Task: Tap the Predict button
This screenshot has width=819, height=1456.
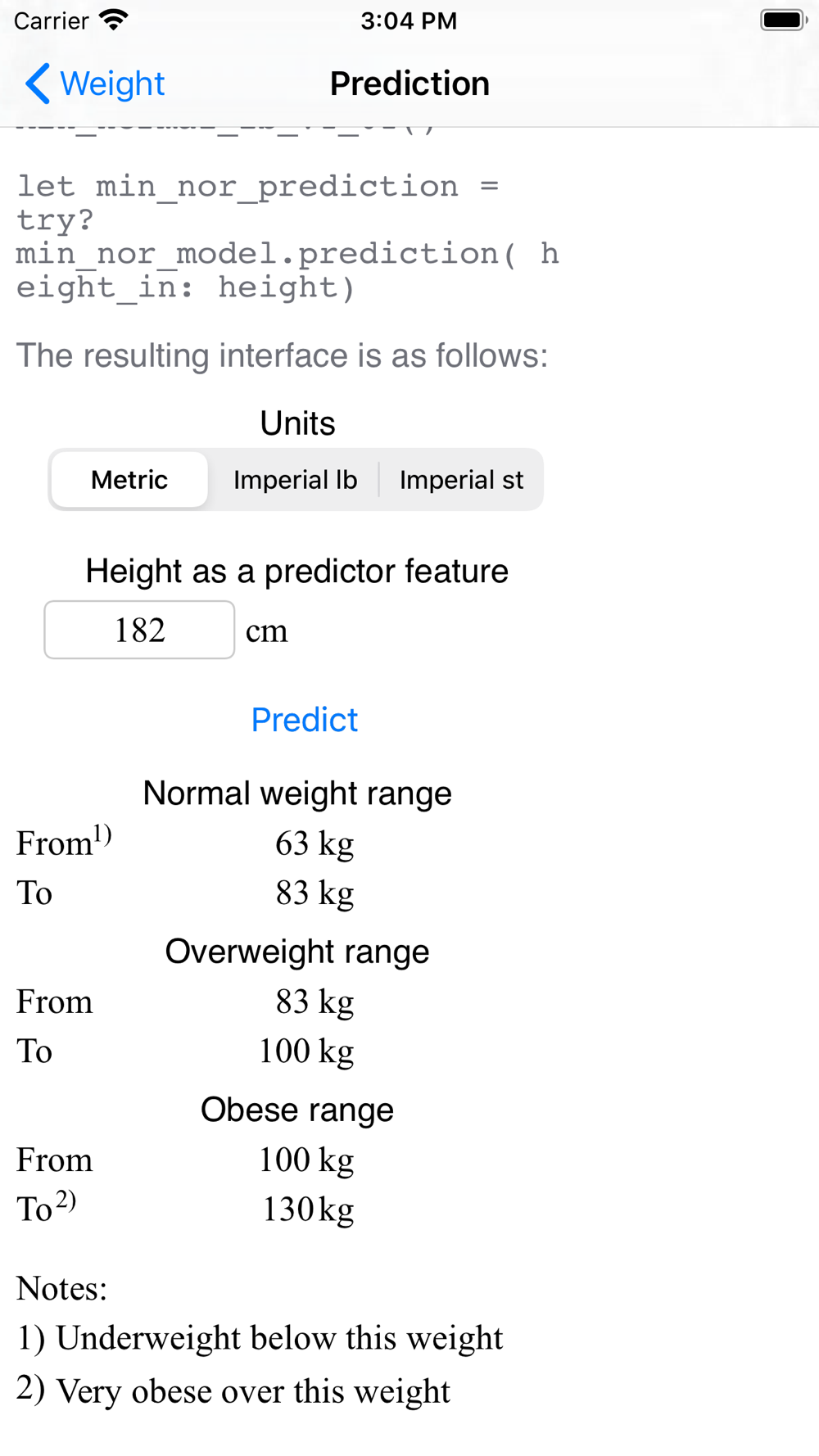Action: pos(305,720)
